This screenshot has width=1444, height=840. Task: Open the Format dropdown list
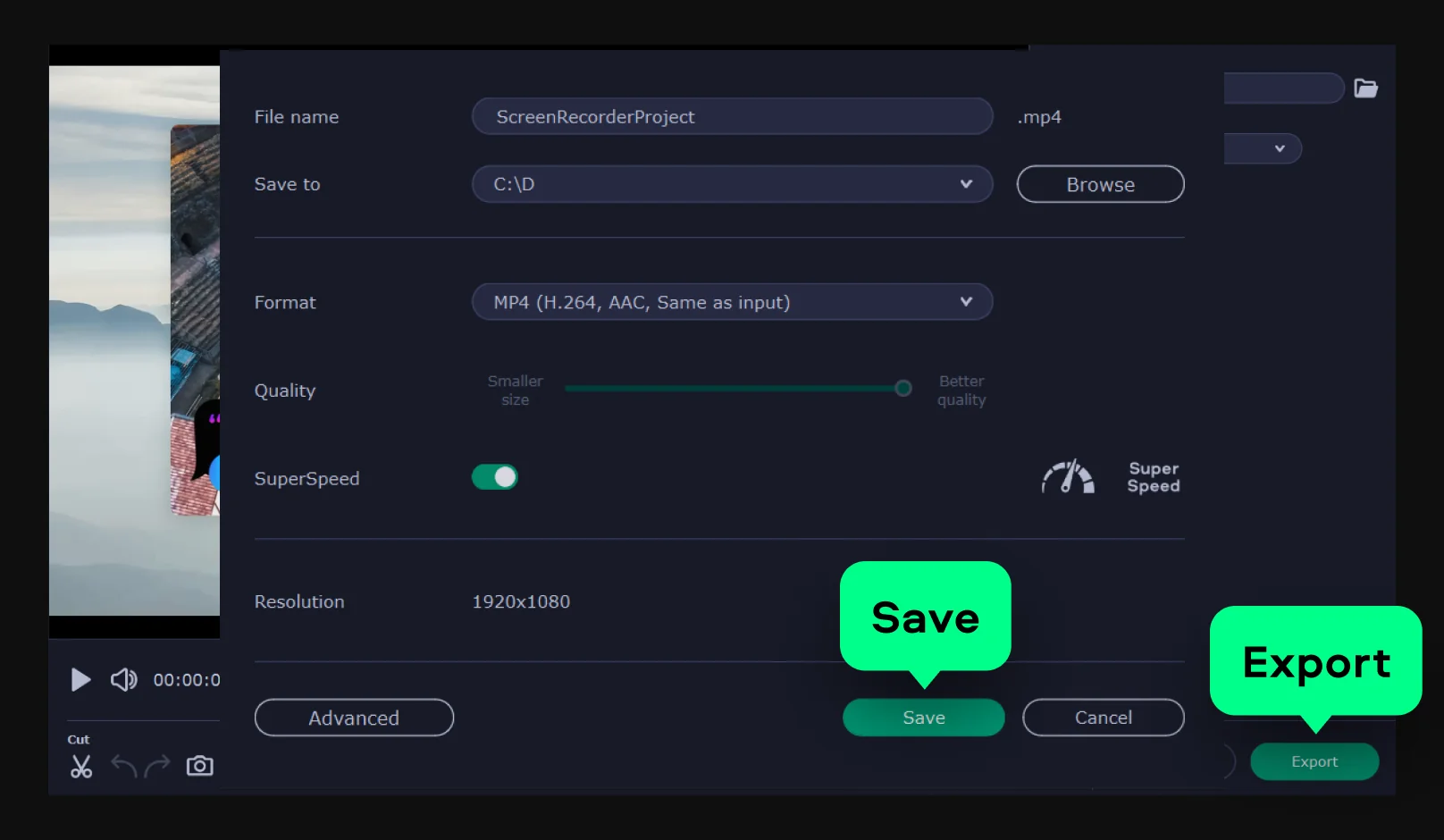click(x=732, y=302)
